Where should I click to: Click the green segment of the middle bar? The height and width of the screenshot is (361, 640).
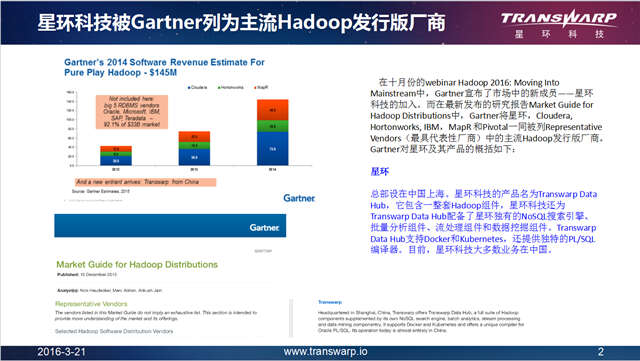pos(194,145)
